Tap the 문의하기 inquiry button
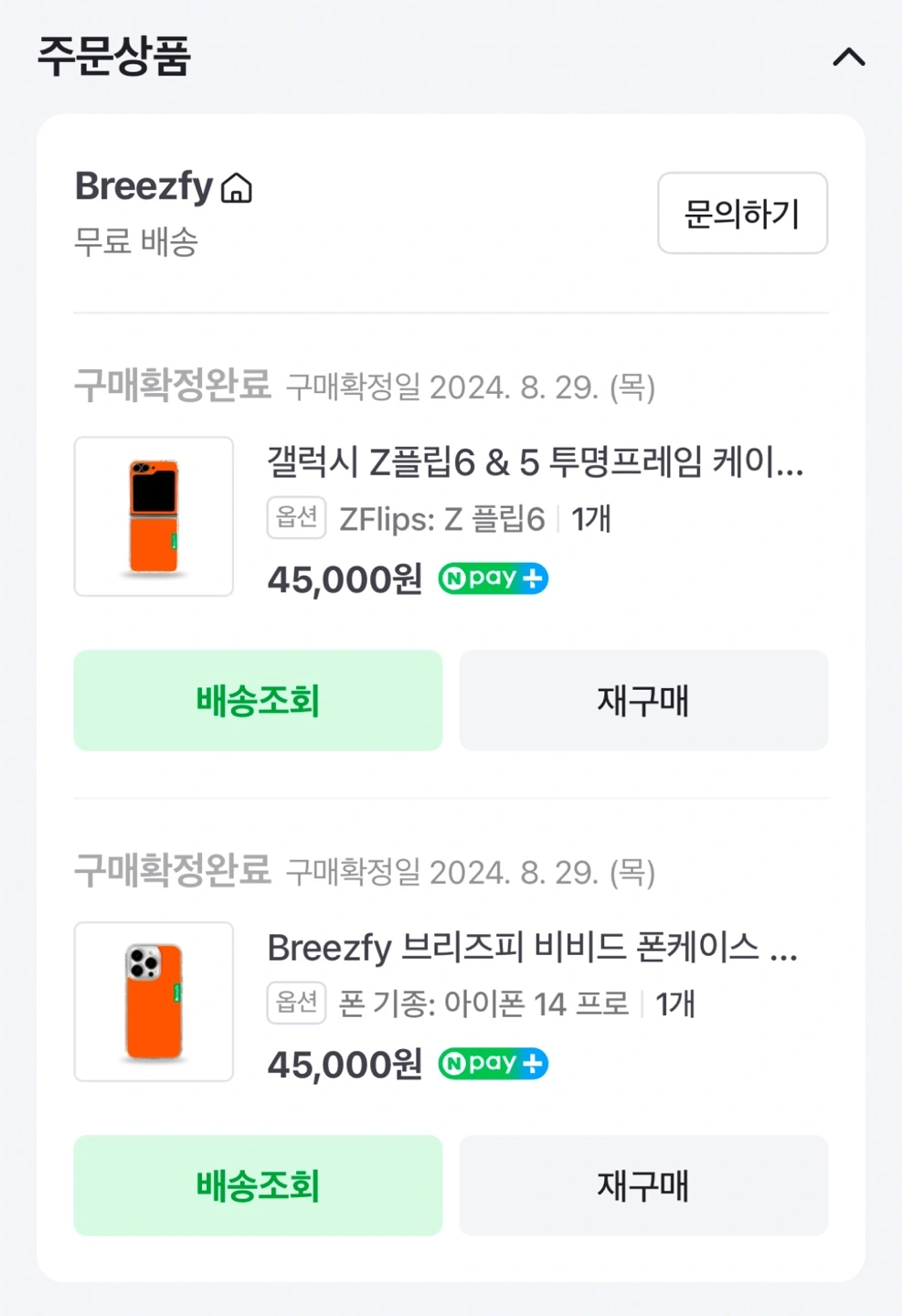The image size is (902, 1316). point(742,213)
